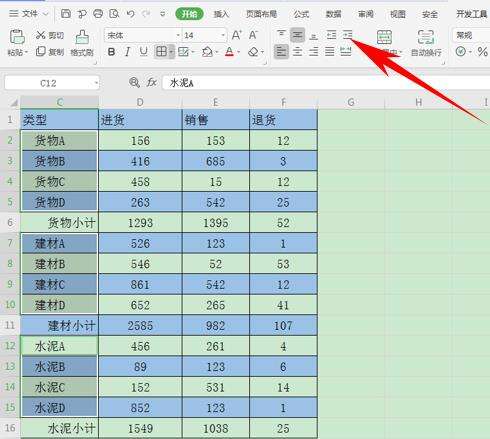The image size is (490, 439).
Task: Open the font size dropdown showing 14
Action: point(223,35)
